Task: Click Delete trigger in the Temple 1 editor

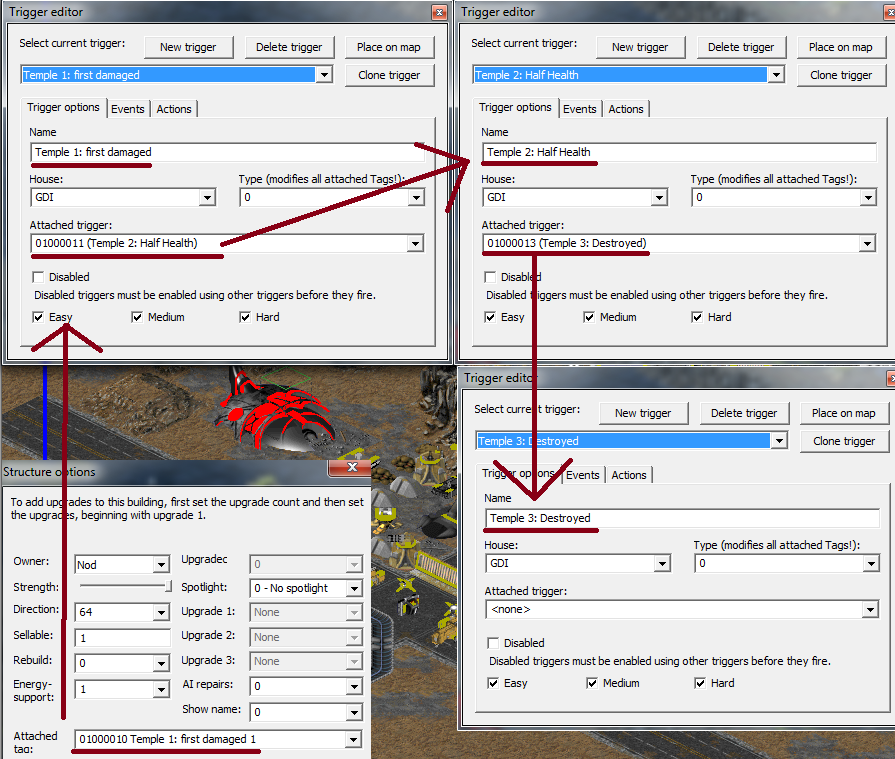Action: coord(289,47)
